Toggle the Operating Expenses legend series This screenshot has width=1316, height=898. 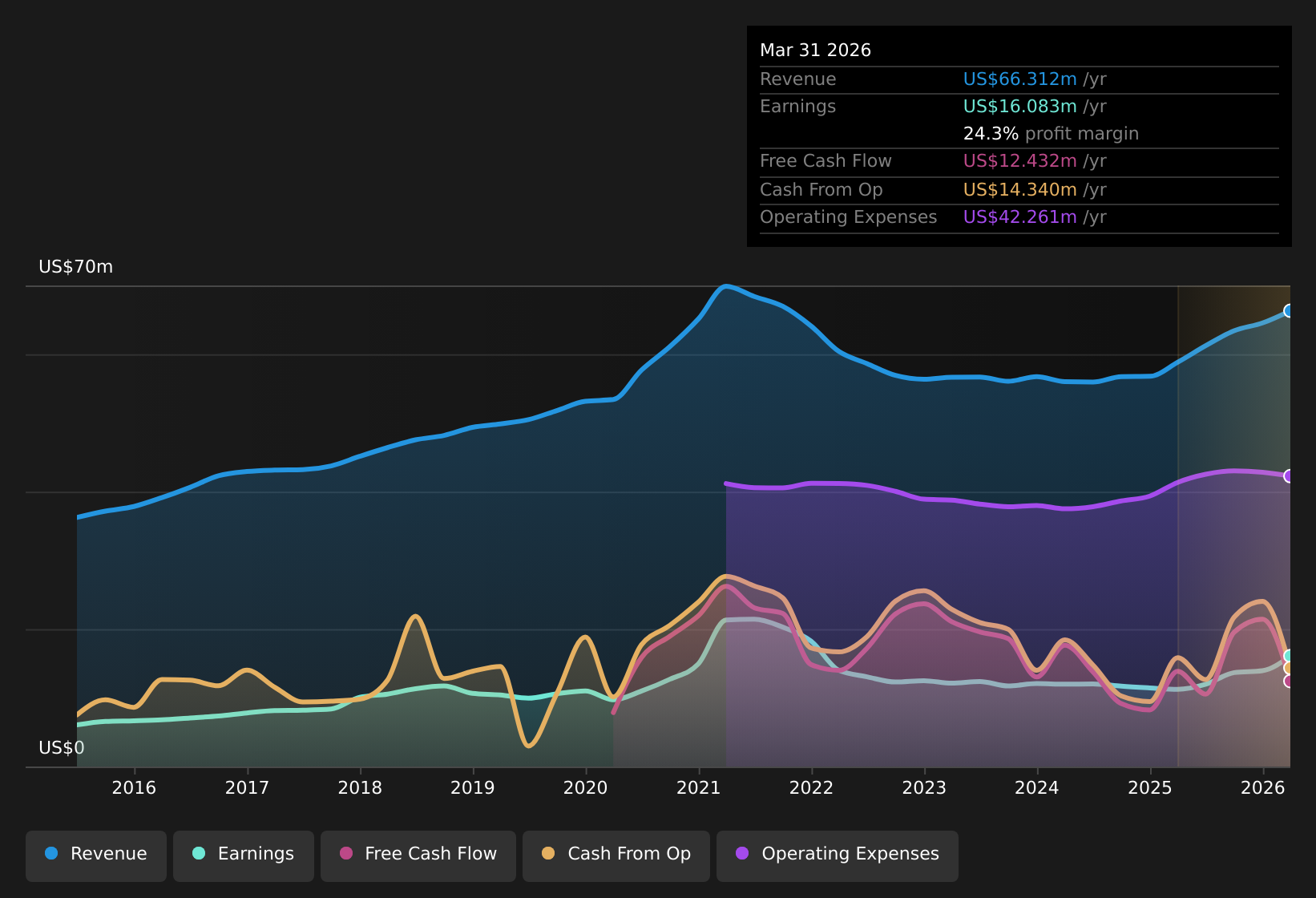click(x=838, y=856)
